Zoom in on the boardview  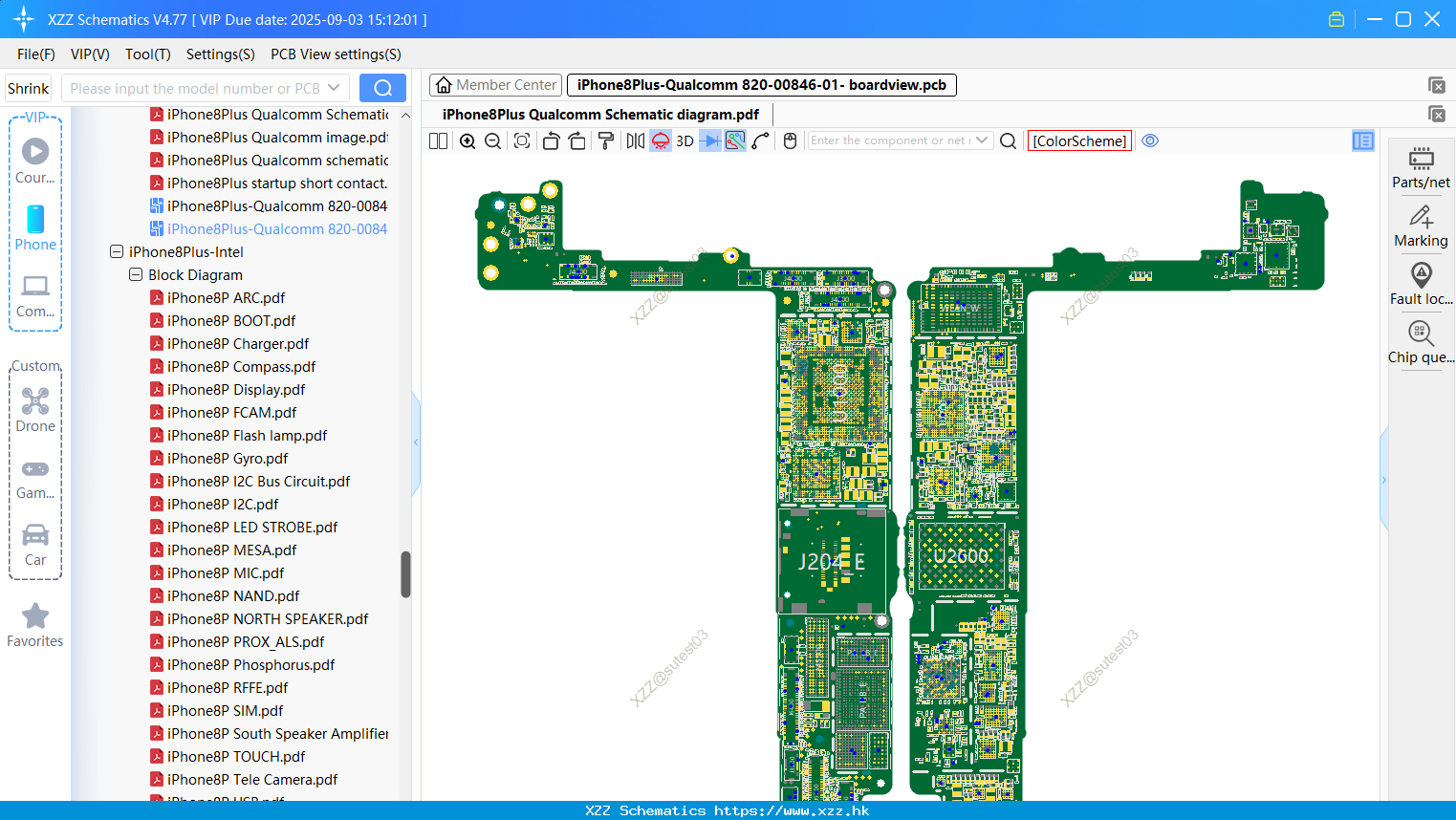pos(467,140)
